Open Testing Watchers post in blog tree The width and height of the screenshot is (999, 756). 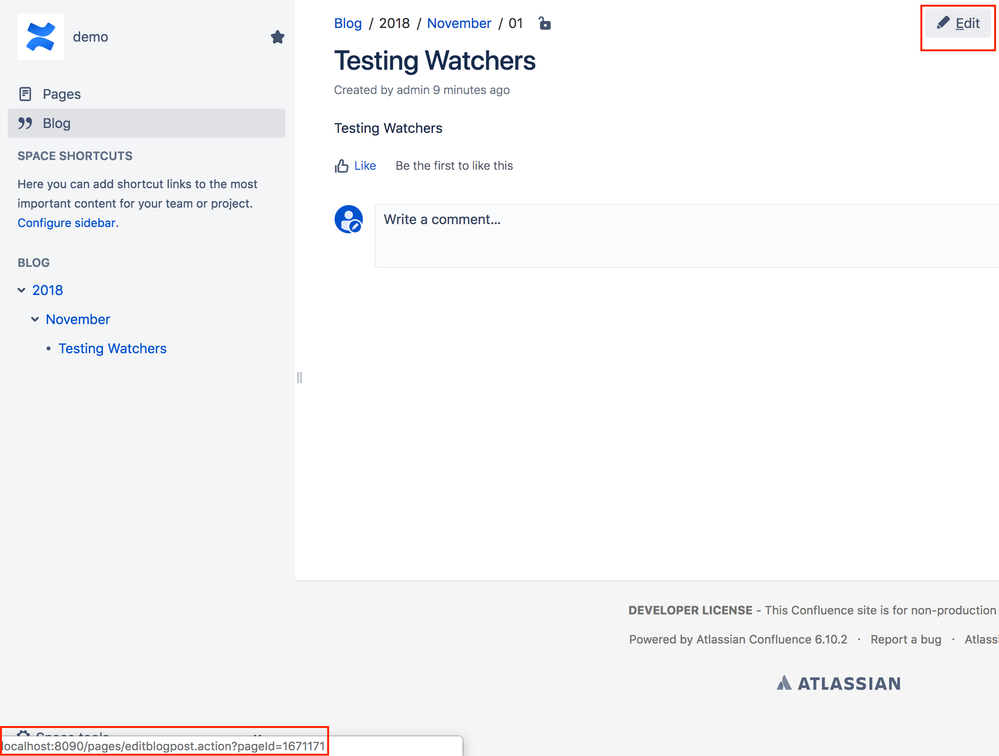click(113, 348)
